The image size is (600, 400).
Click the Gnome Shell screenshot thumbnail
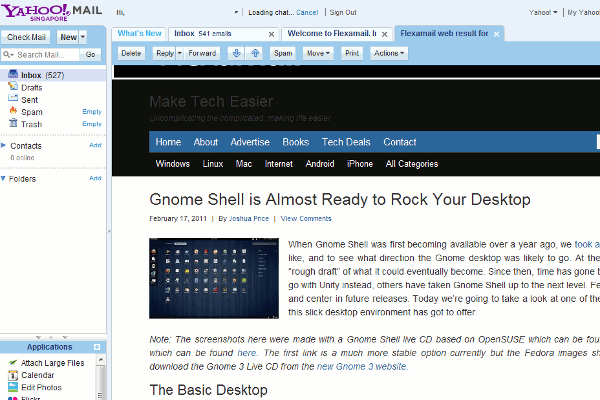pos(212,273)
